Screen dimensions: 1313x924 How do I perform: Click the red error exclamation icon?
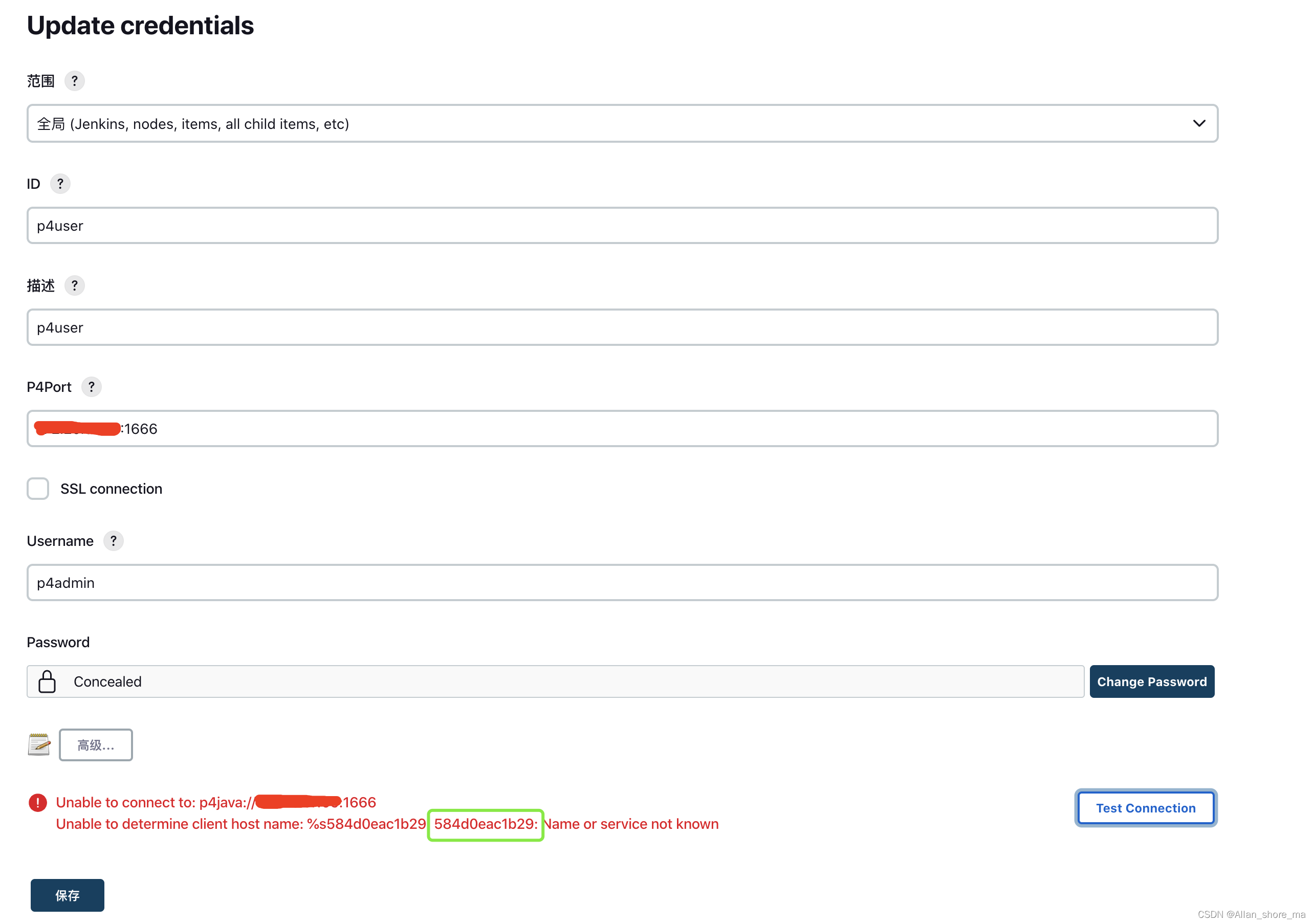[37, 803]
